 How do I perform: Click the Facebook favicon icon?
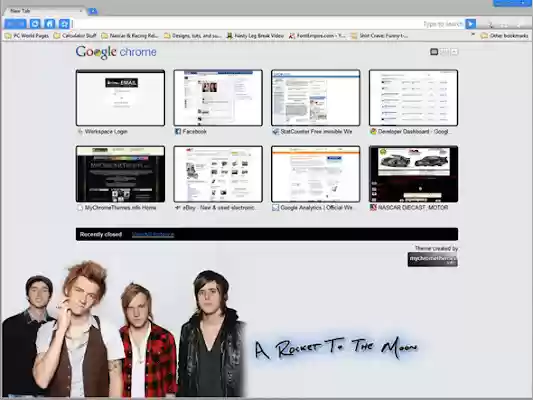(178, 132)
